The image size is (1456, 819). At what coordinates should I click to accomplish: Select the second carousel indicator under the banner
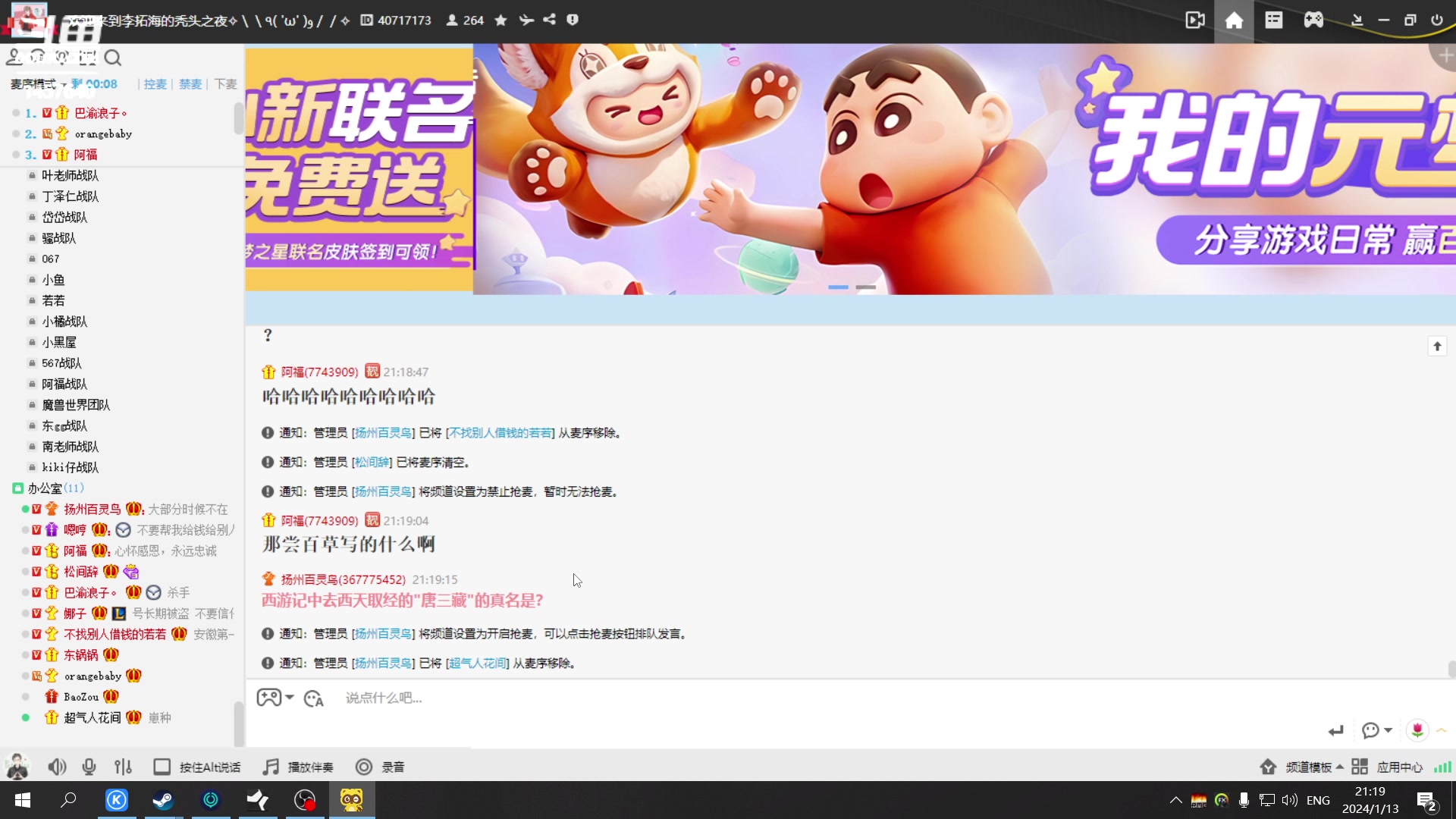pyautogui.click(x=865, y=288)
